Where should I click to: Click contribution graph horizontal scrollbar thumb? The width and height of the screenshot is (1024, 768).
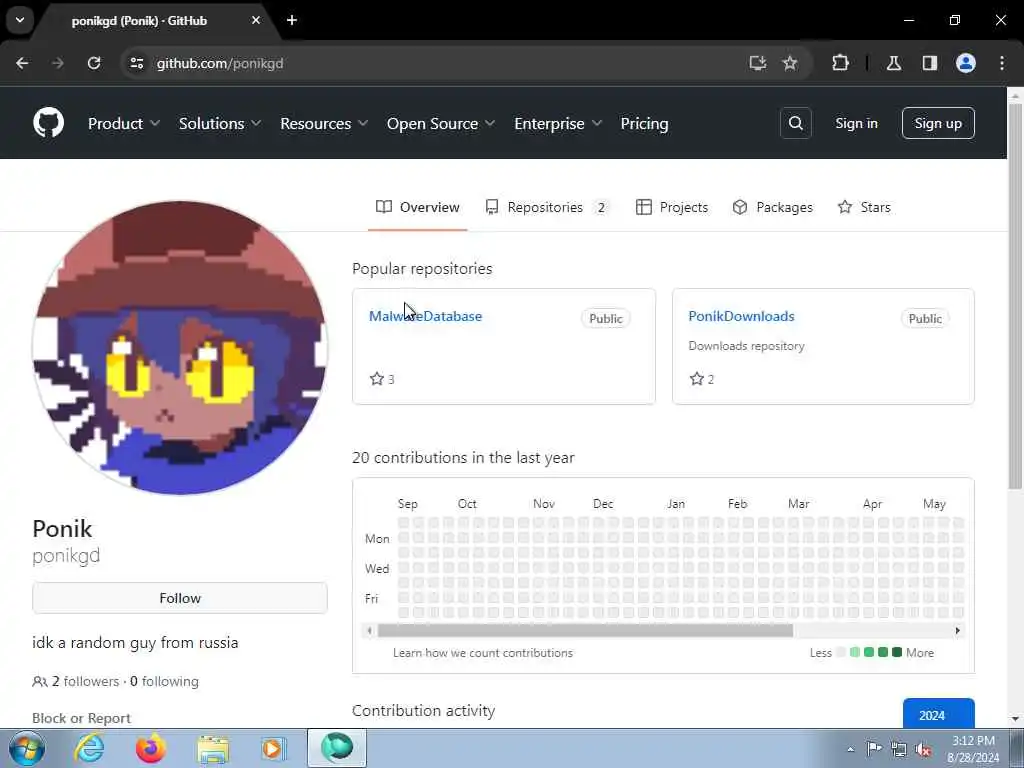(585, 630)
